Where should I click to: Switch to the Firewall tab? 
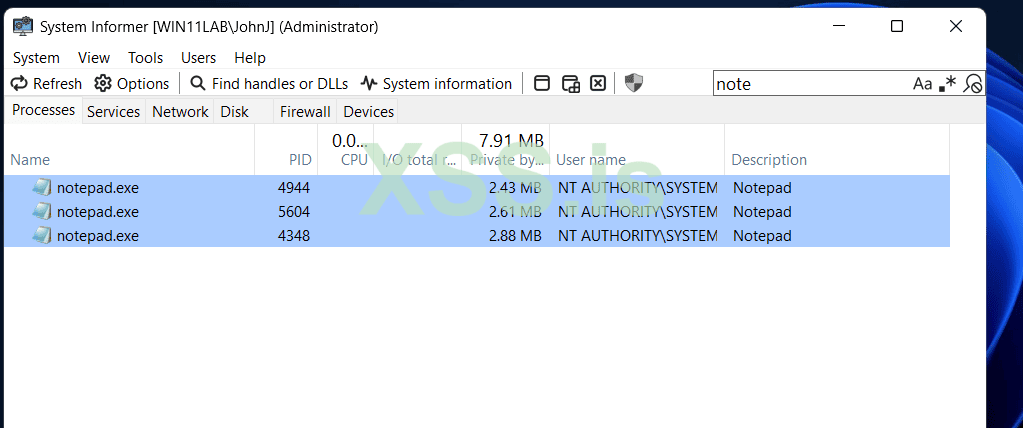305,112
